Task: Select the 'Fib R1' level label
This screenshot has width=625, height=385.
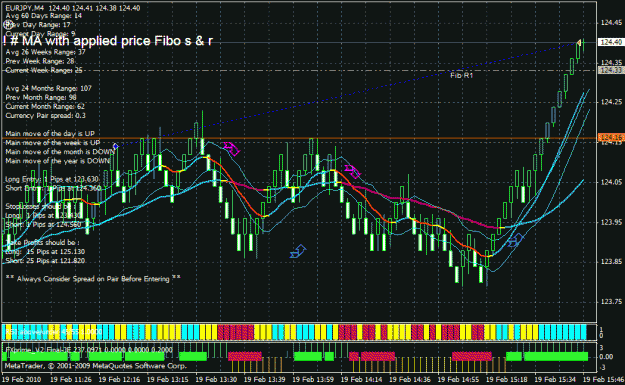Action: [x=462, y=75]
